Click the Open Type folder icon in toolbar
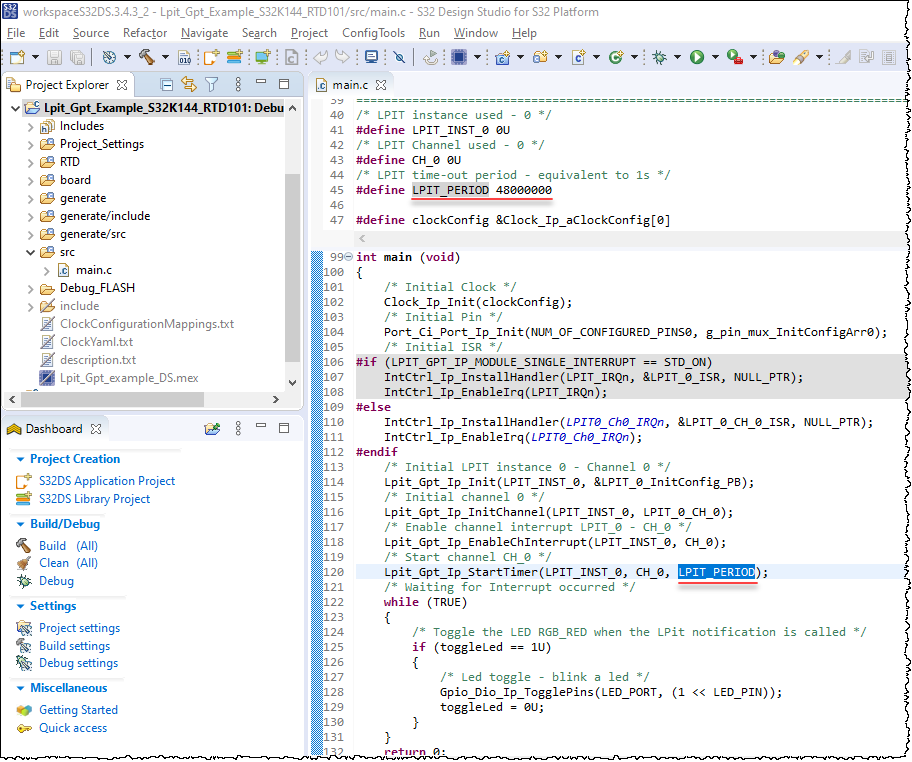Viewport: 912px width, 762px height. (776, 58)
